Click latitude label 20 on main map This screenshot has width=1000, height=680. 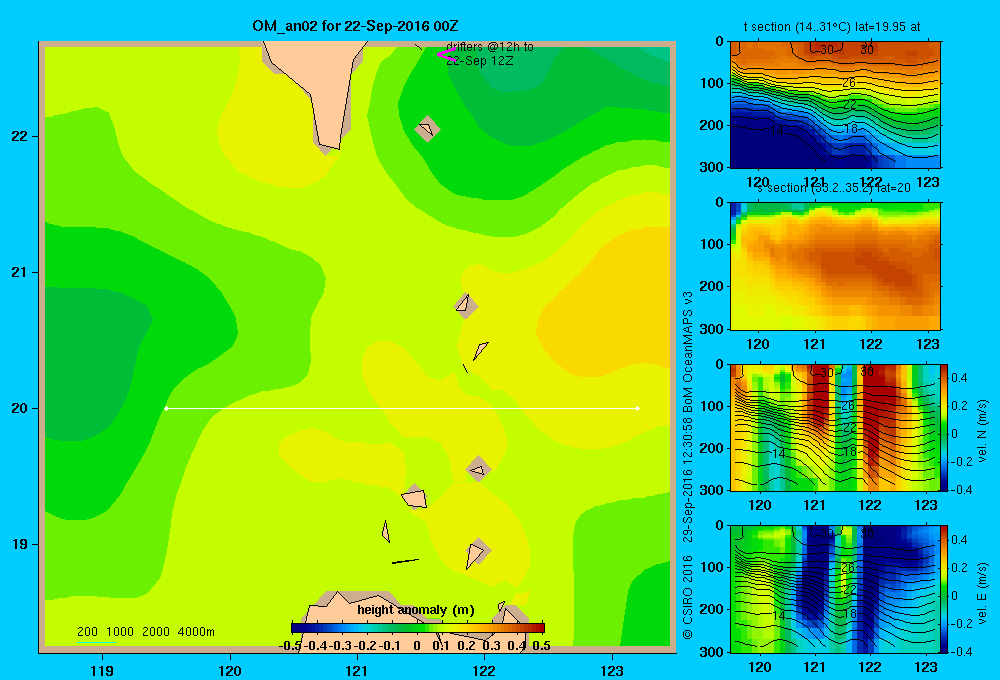20,408
